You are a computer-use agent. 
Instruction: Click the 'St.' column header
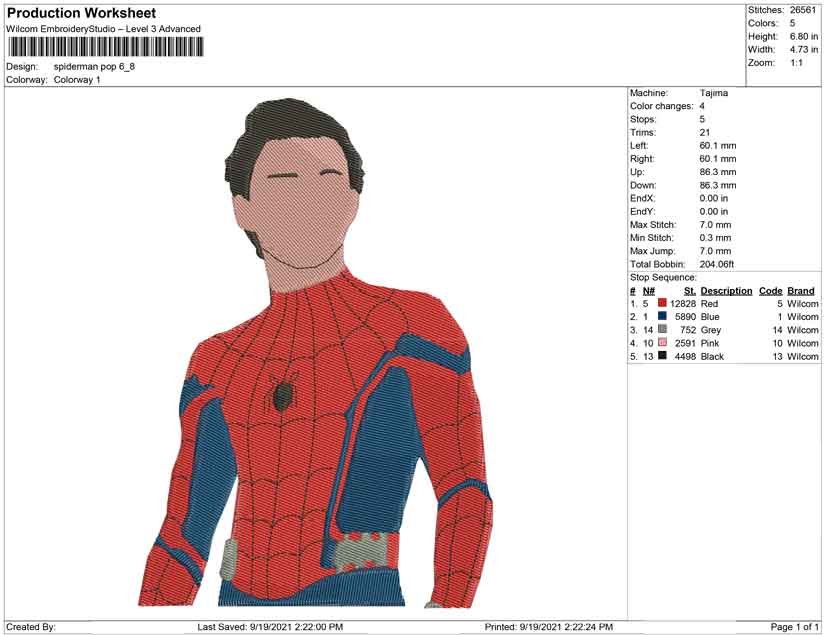[x=690, y=291]
